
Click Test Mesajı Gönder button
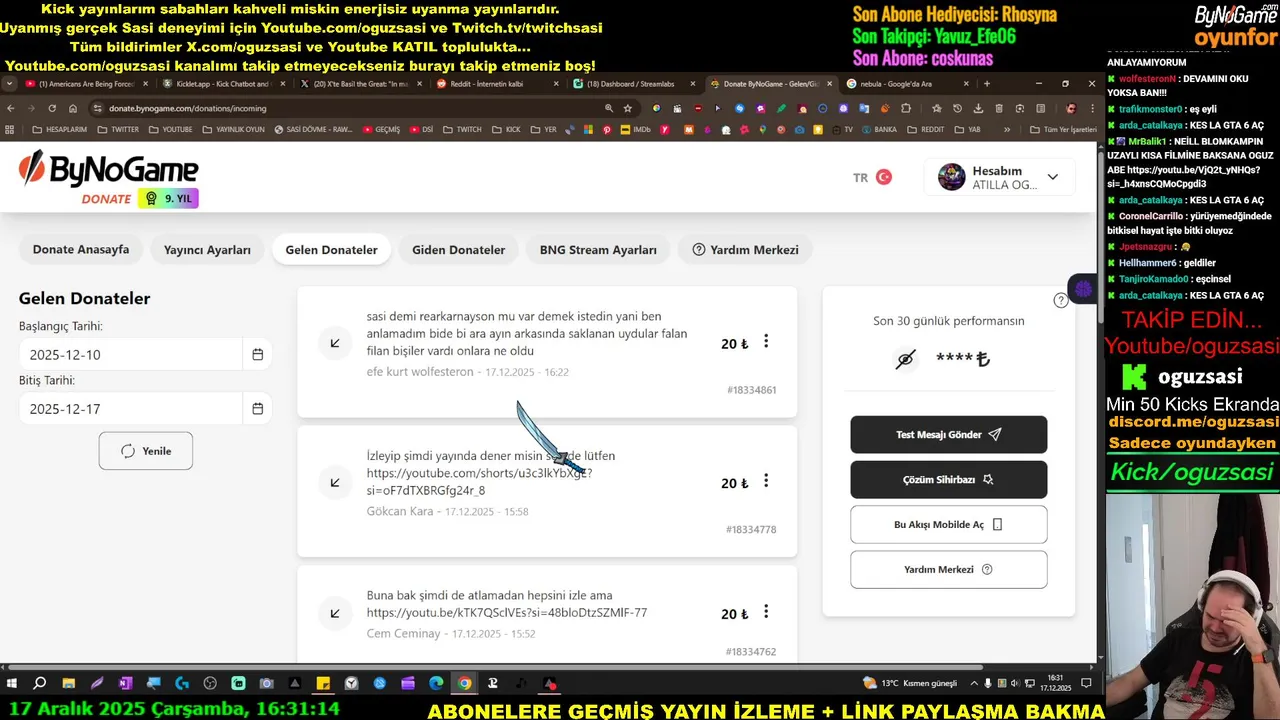click(949, 435)
